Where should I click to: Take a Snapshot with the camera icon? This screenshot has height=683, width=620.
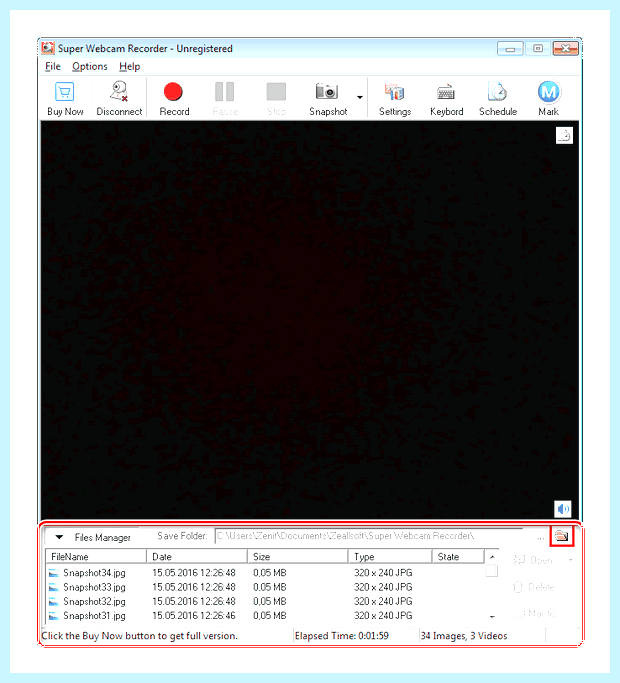point(327,91)
